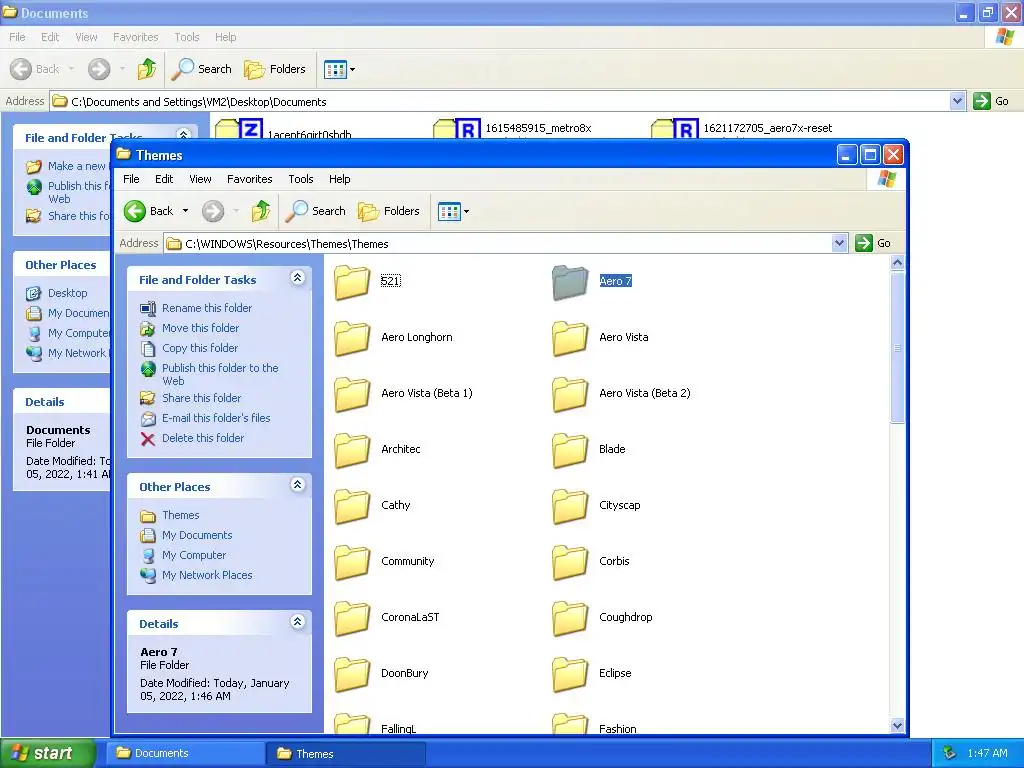Screen dimensions: 1024x768
Task: Open My Computer in Themes Other Places
Action: click(x=194, y=555)
